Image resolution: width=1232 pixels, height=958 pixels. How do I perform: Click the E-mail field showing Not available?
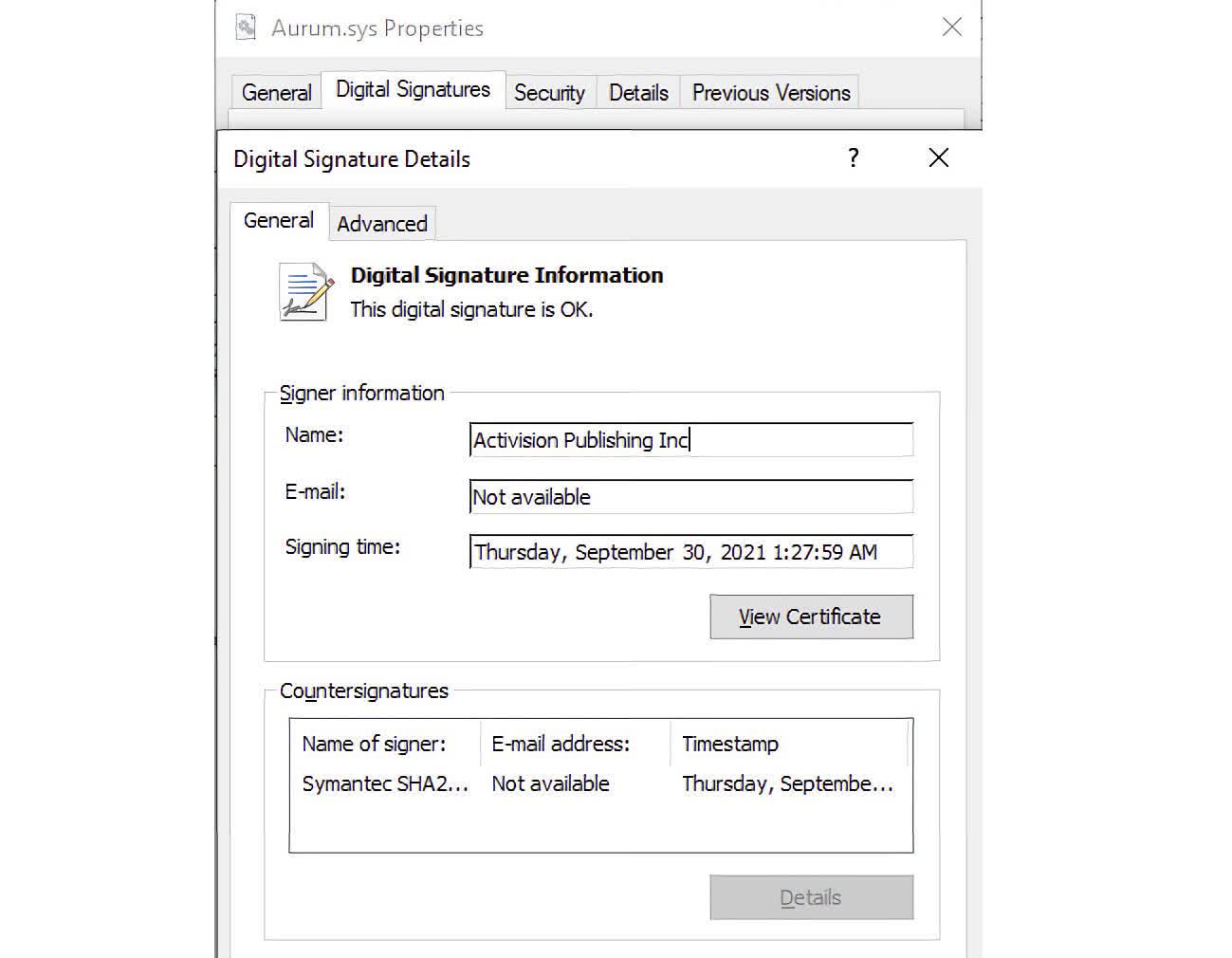coord(691,497)
